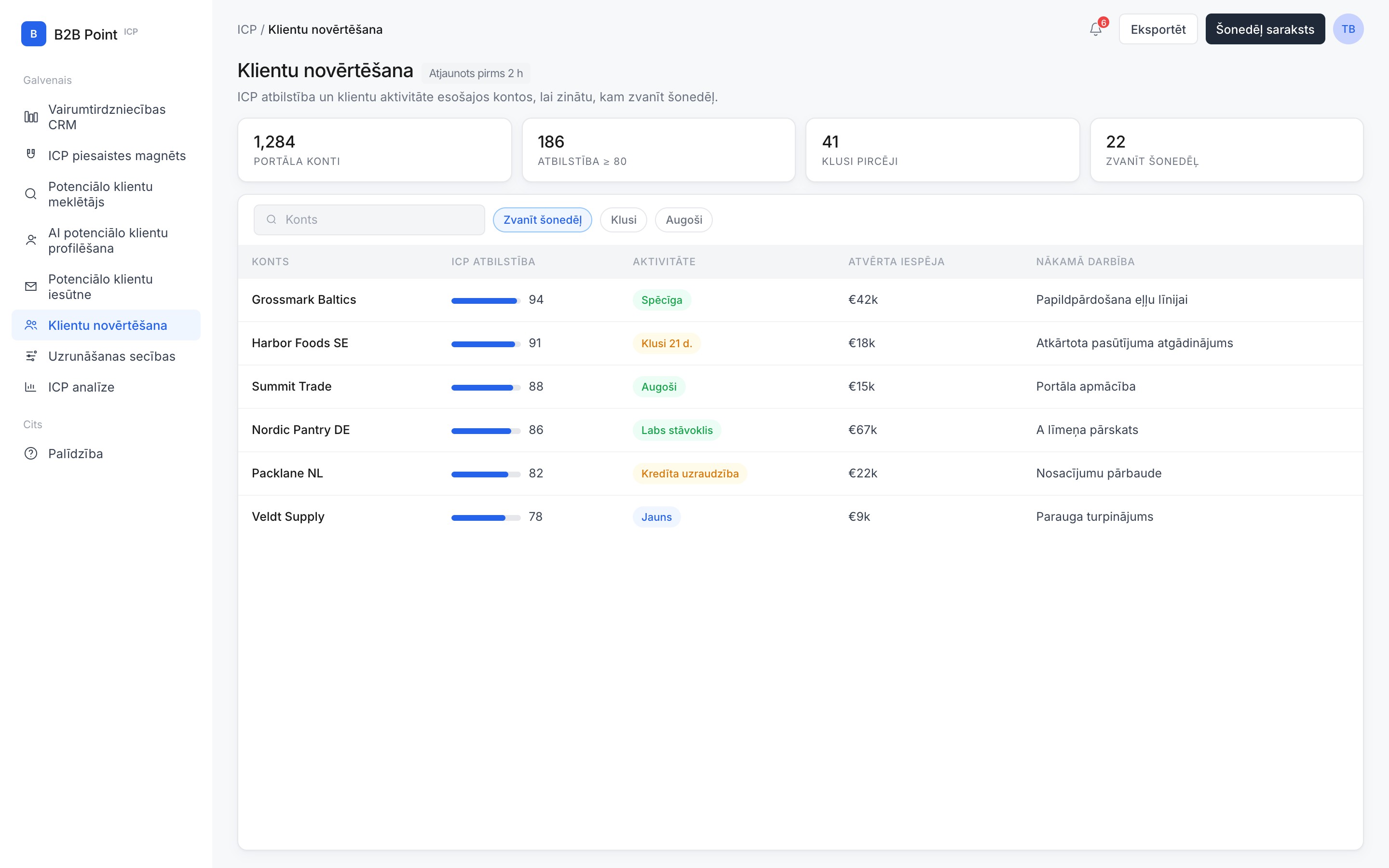Click the €67k open opportunity value
This screenshot has height=868, width=1389.
point(863,430)
